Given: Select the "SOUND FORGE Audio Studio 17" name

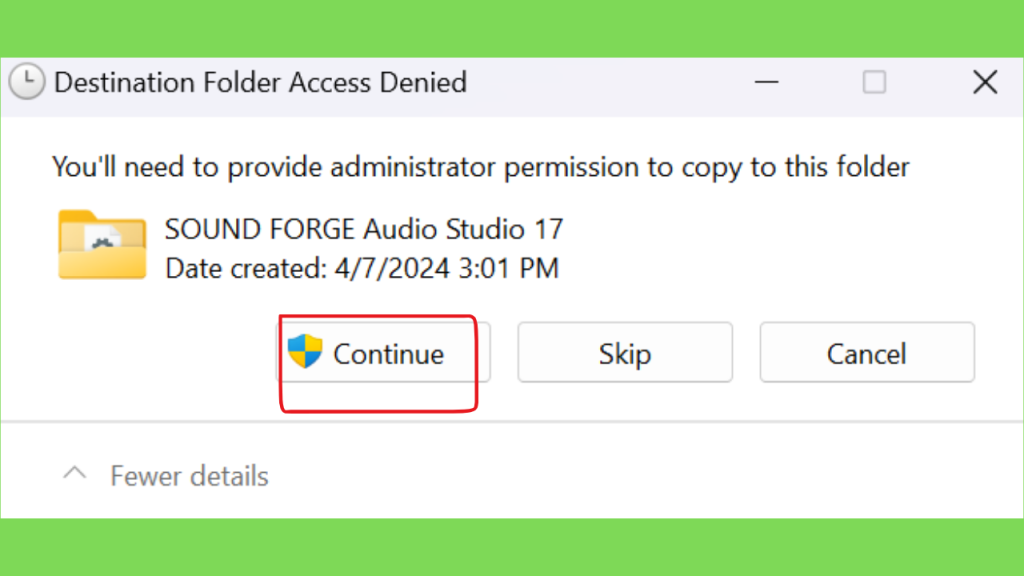Looking at the screenshot, I should tap(364, 229).
